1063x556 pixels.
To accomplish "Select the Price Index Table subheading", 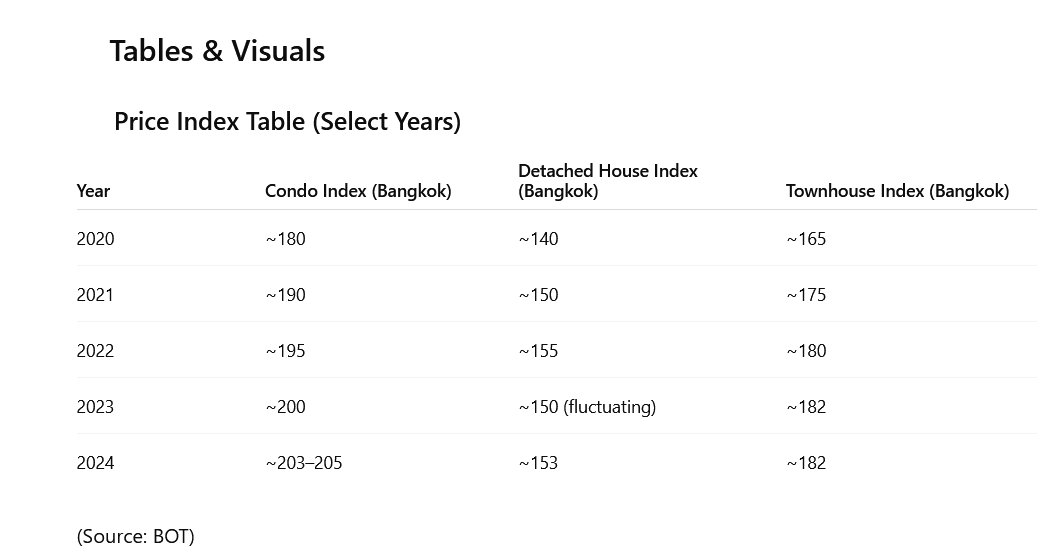I will pos(287,121).
